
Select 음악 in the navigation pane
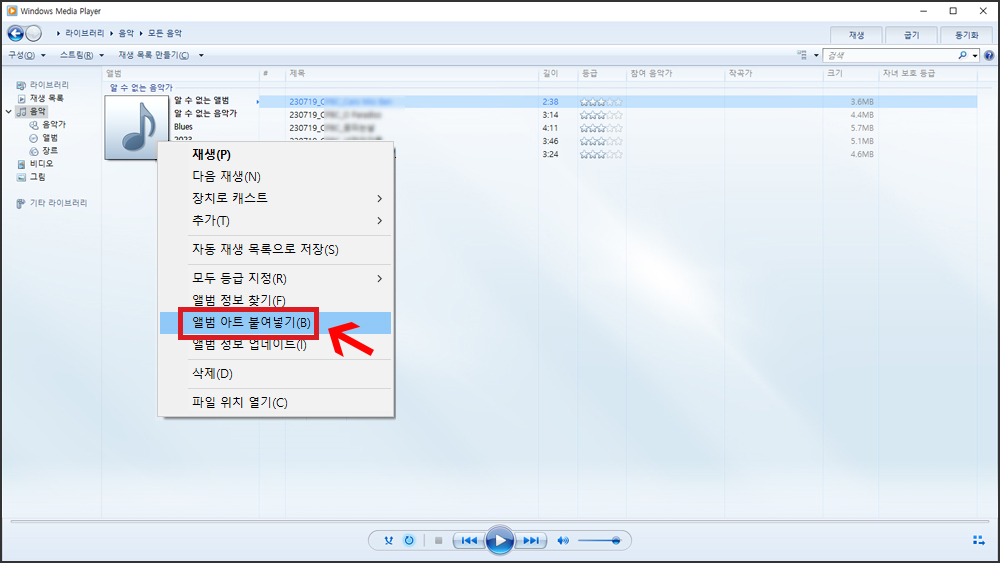(31, 112)
